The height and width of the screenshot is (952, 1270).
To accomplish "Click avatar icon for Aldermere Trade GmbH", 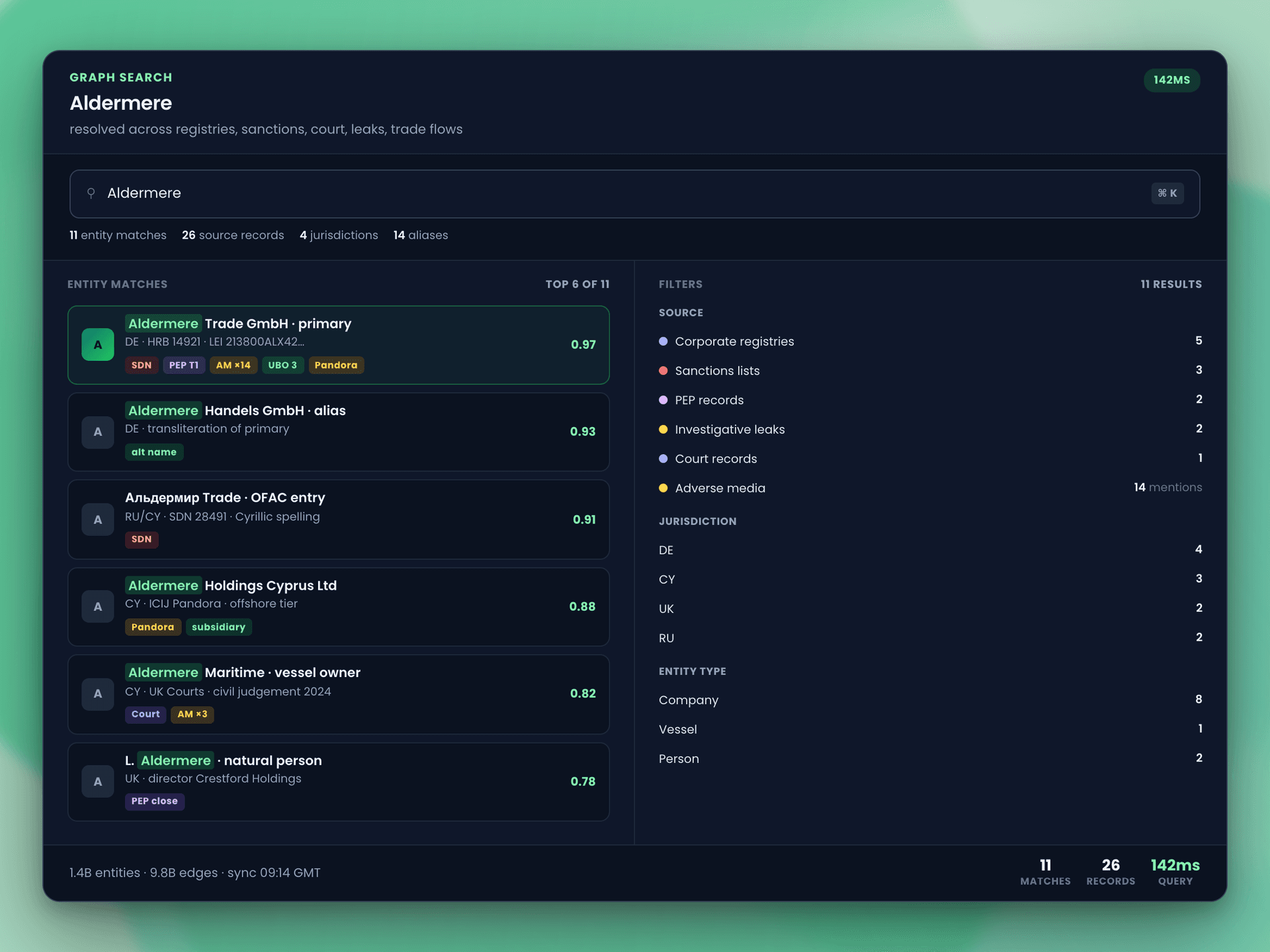I will pyautogui.click(x=98, y=344).
